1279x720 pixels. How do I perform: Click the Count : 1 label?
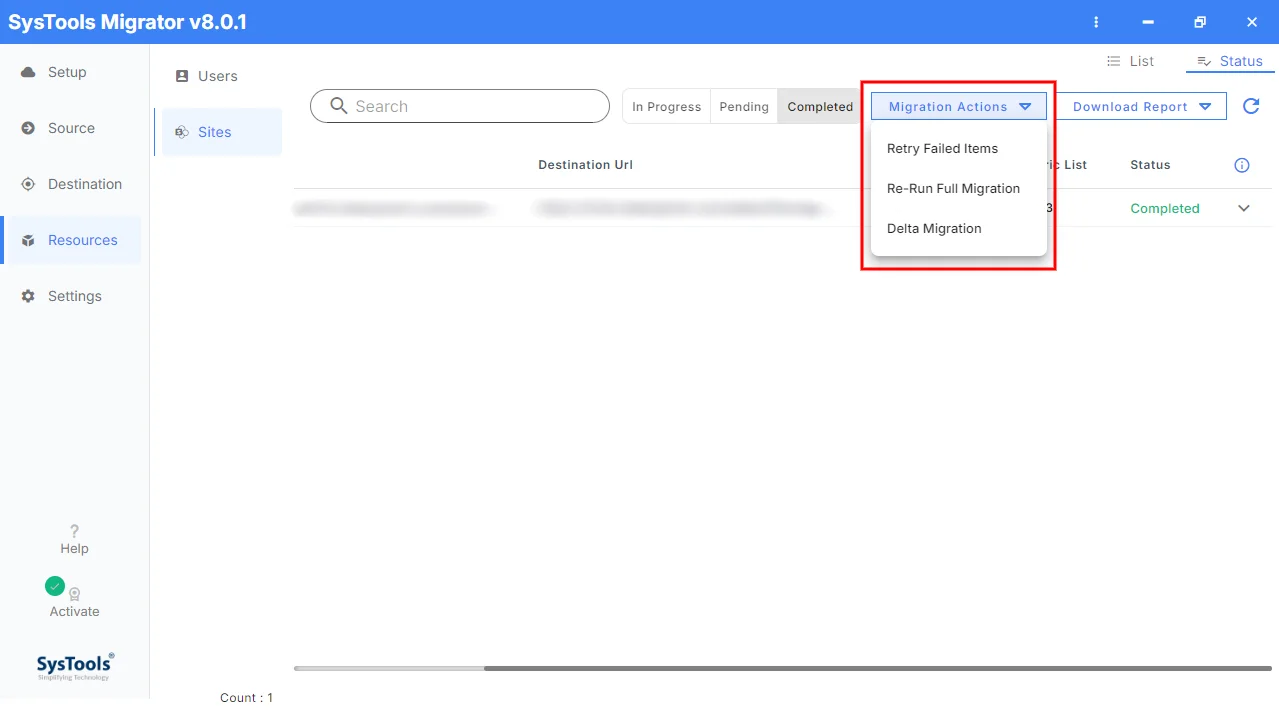point(246,698)
